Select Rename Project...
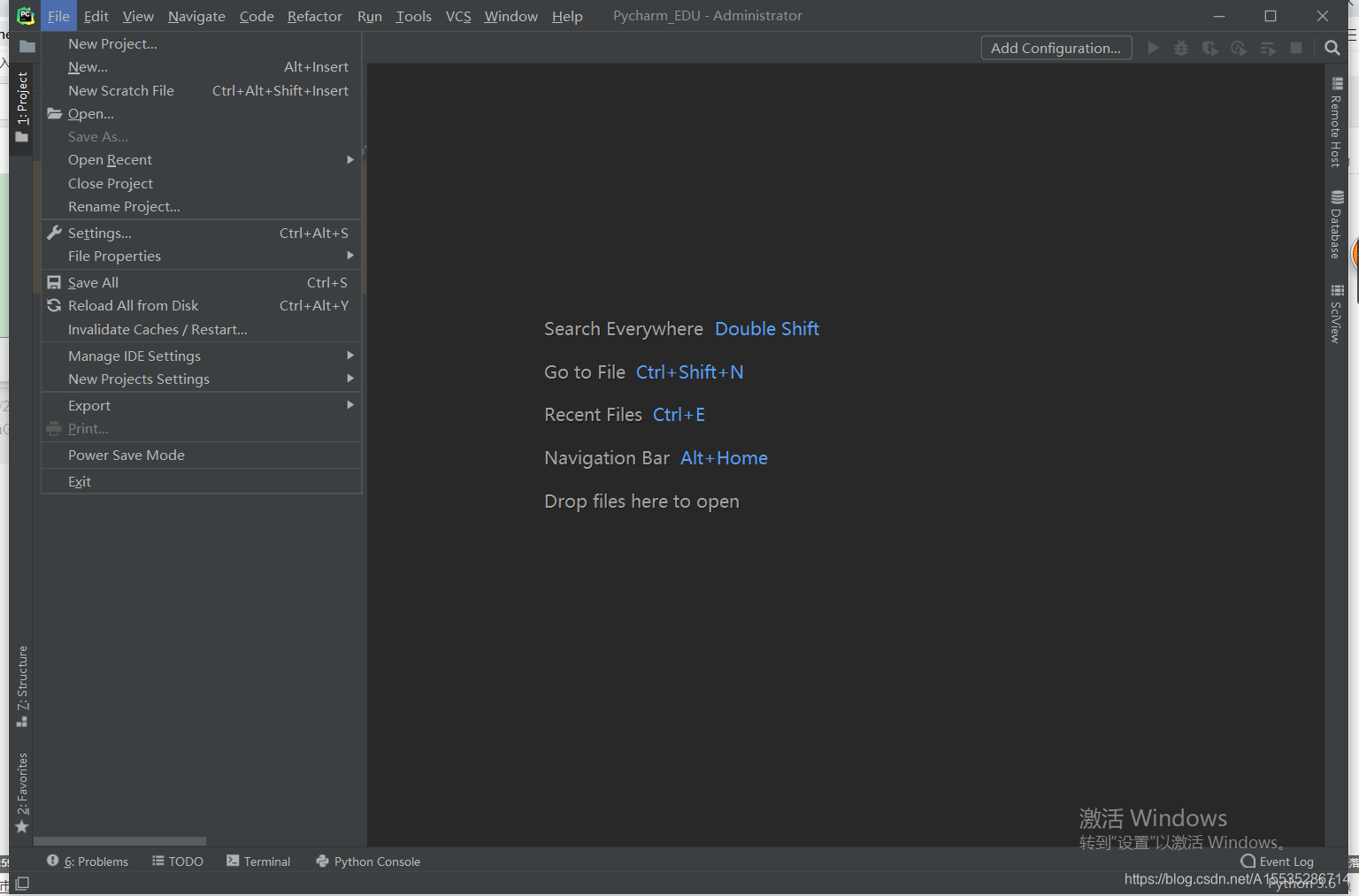This screenshot has height=896, width=1359. pyautogui.click(x=202, y=206)
